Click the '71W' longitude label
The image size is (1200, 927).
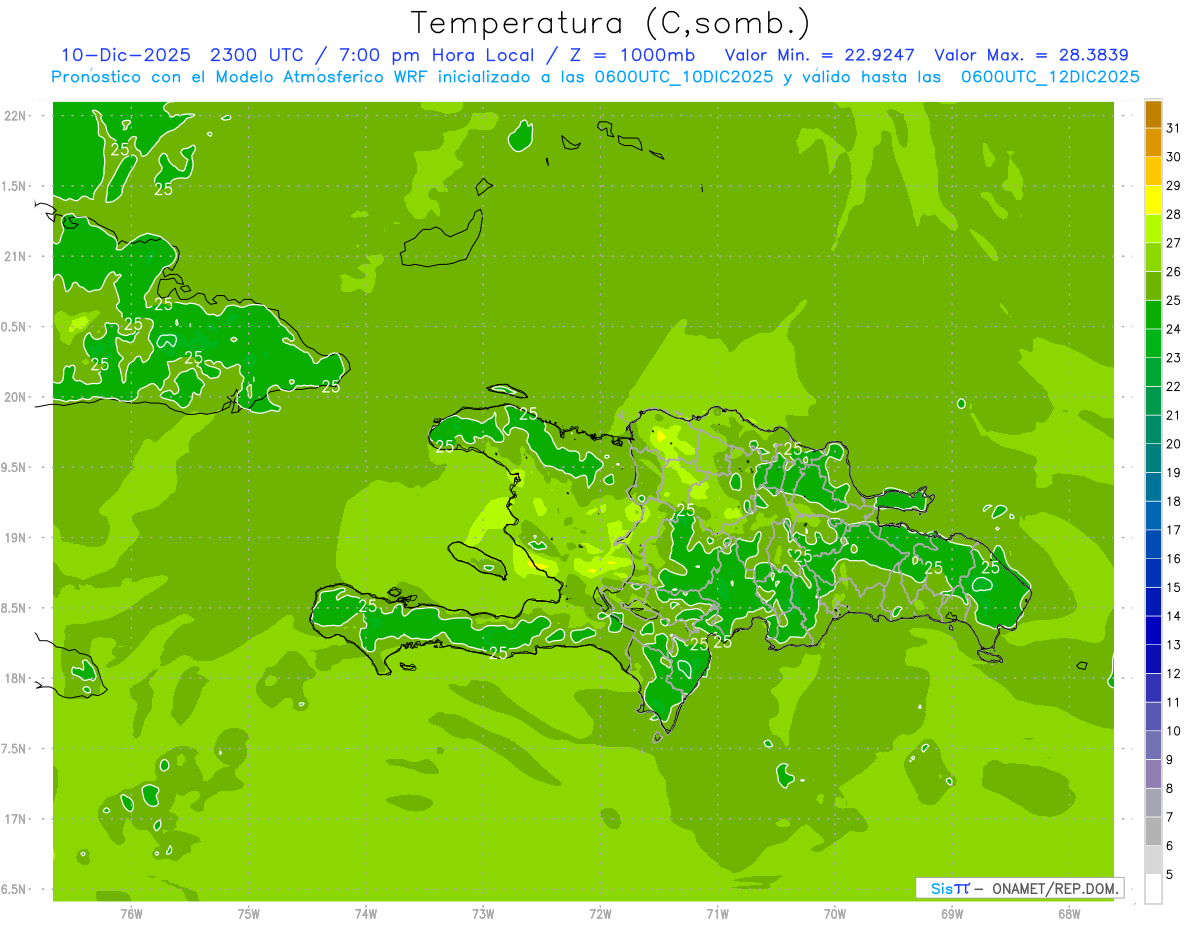(x=717, y=914)
